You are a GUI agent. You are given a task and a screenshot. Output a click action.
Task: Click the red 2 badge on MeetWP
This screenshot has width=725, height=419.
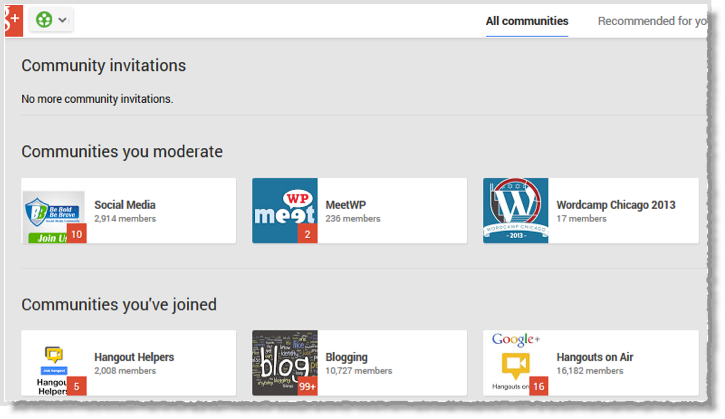307,234
